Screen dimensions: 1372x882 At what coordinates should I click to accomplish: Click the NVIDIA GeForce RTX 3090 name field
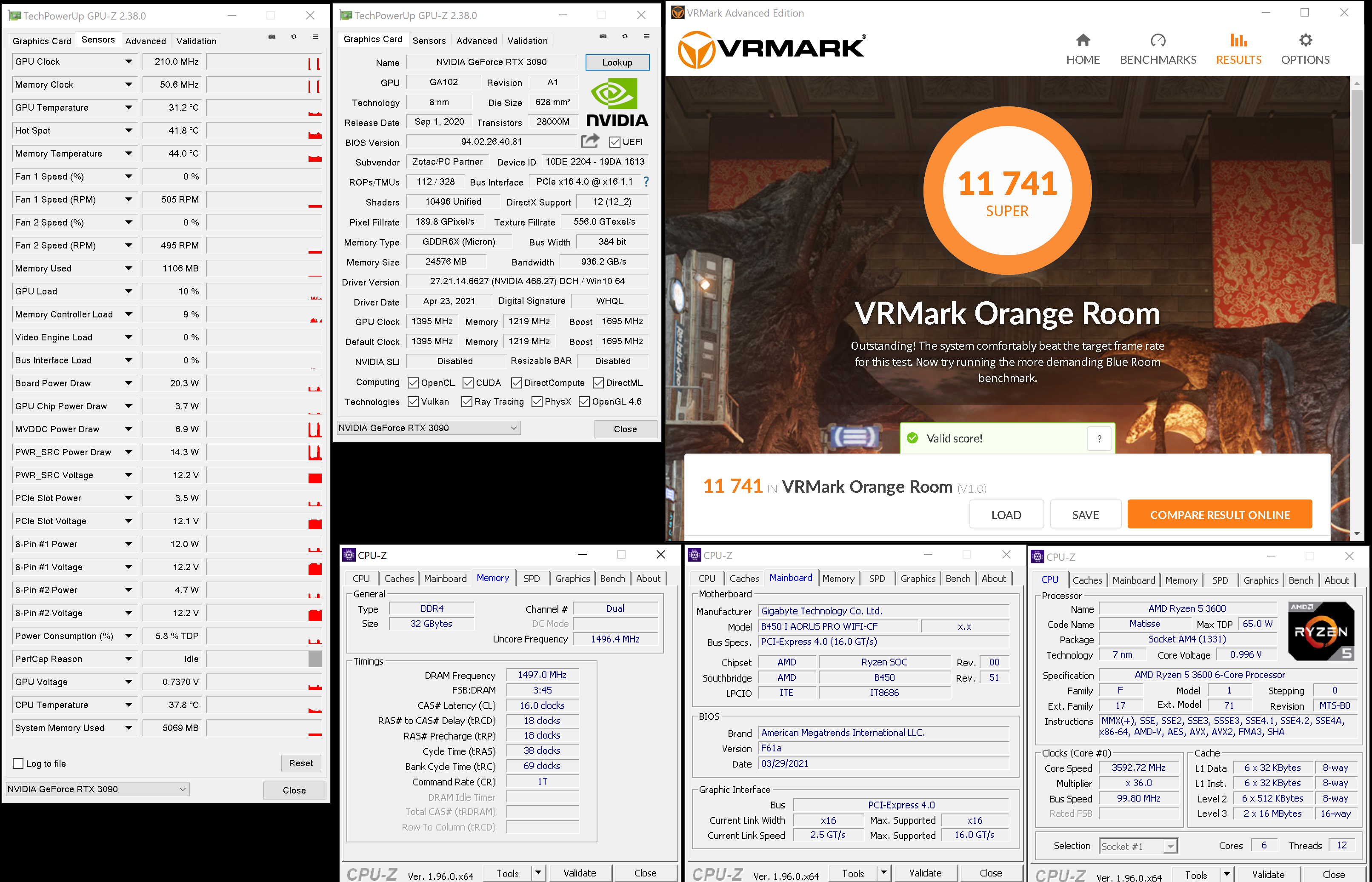tap(491, 62)
